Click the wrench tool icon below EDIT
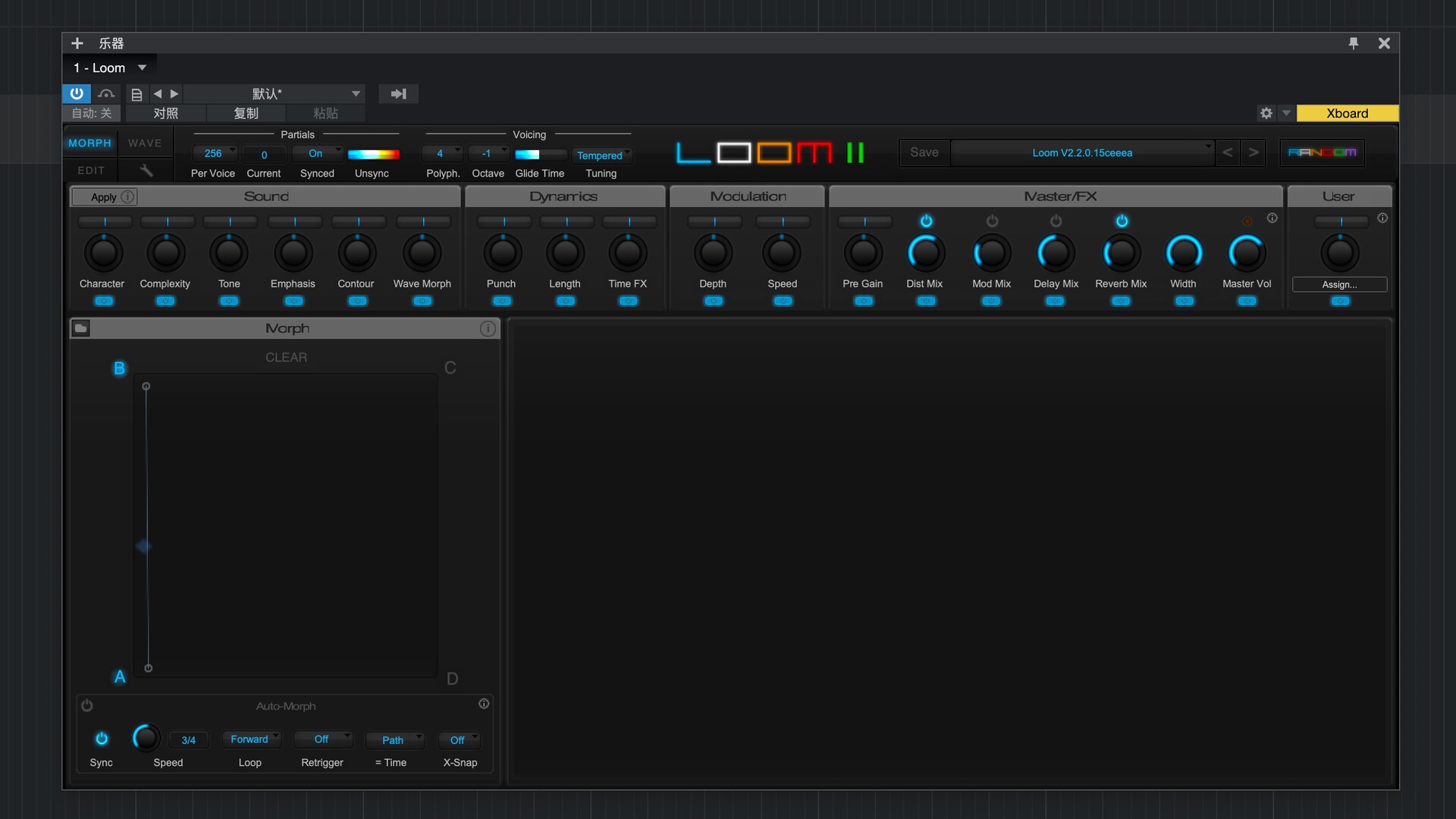Image resolution: width=1456 pixels, height=819 pixels. click(145, 170)
